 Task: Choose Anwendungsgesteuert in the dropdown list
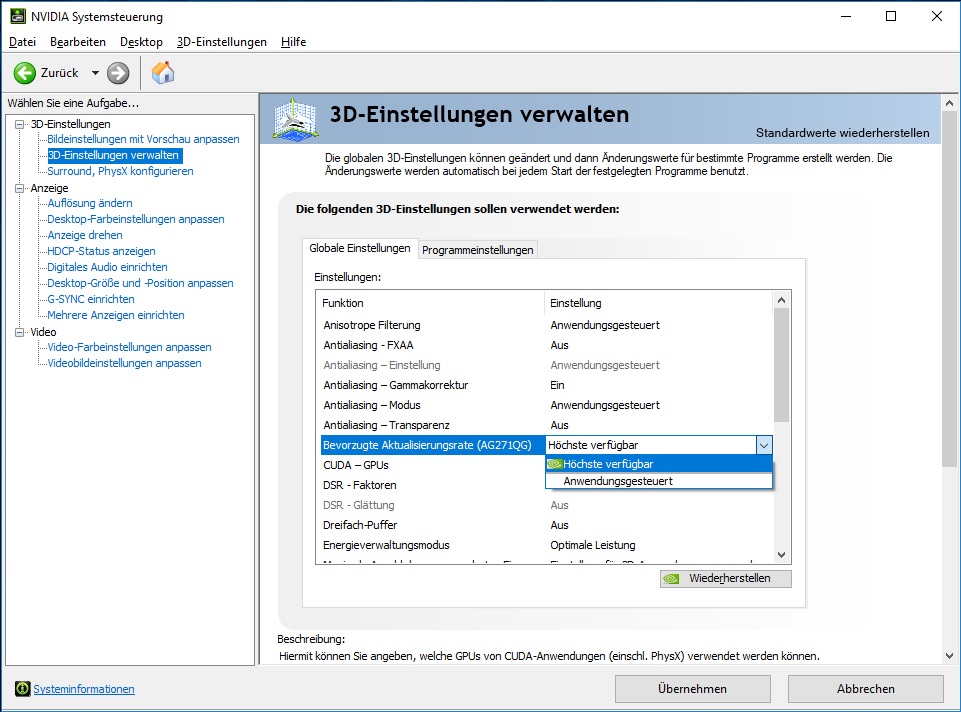point(659,481)
